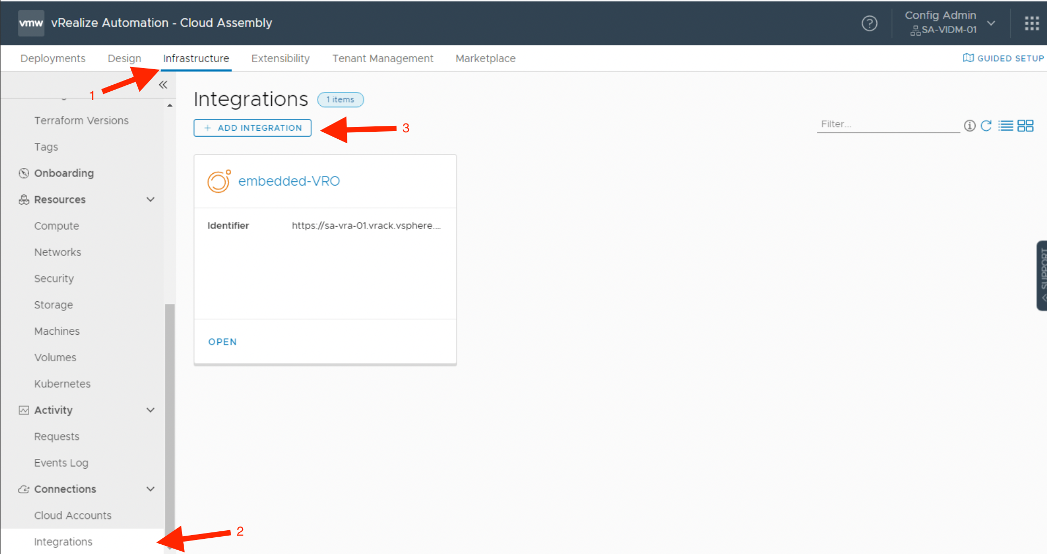Select Events Log under Activity
Screen dimensions: 1048x554
pyautogui.click(x=61, y=463)
